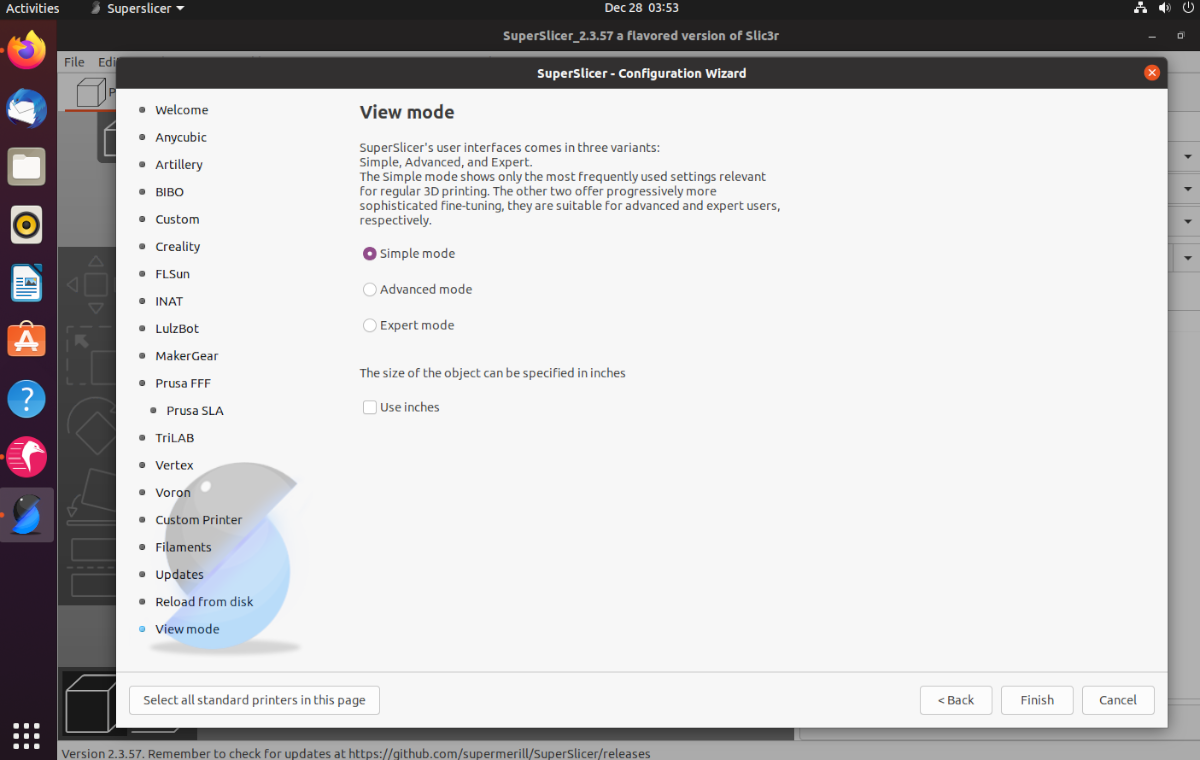1200x760 pixels.
Task: Open the LulzBot printers page
Action: (x=177, y=329)
